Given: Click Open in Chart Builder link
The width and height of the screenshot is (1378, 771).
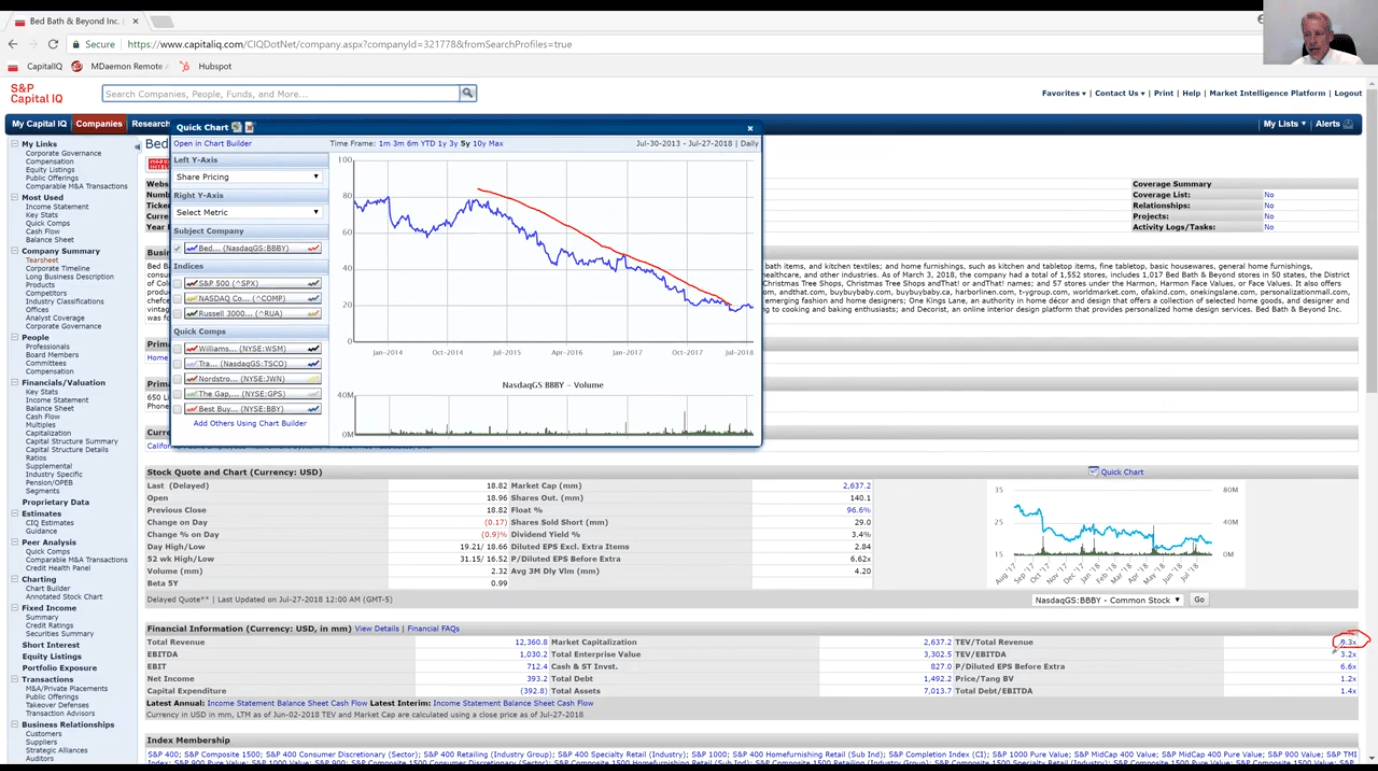Looking at the screenshot, I should click(x=212, y=144).
